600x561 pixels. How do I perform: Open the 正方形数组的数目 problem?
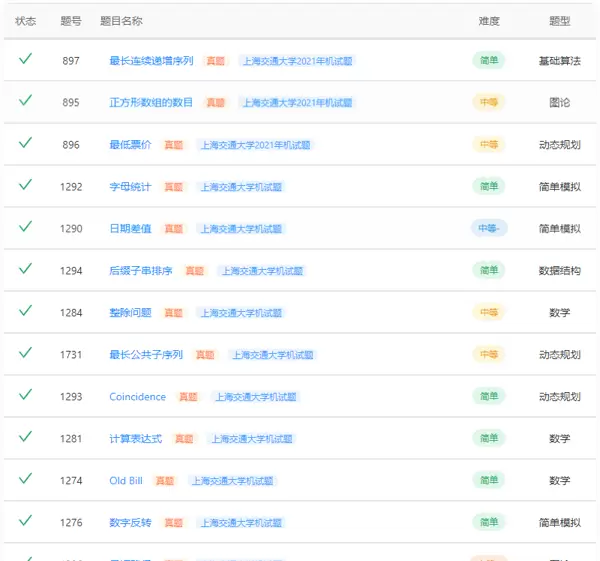[151, 103]
